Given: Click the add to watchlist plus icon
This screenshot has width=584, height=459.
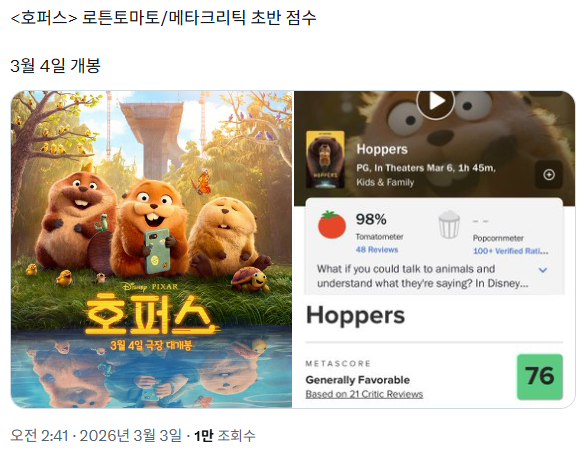Looking at the screenshot, I should point(549,174).
